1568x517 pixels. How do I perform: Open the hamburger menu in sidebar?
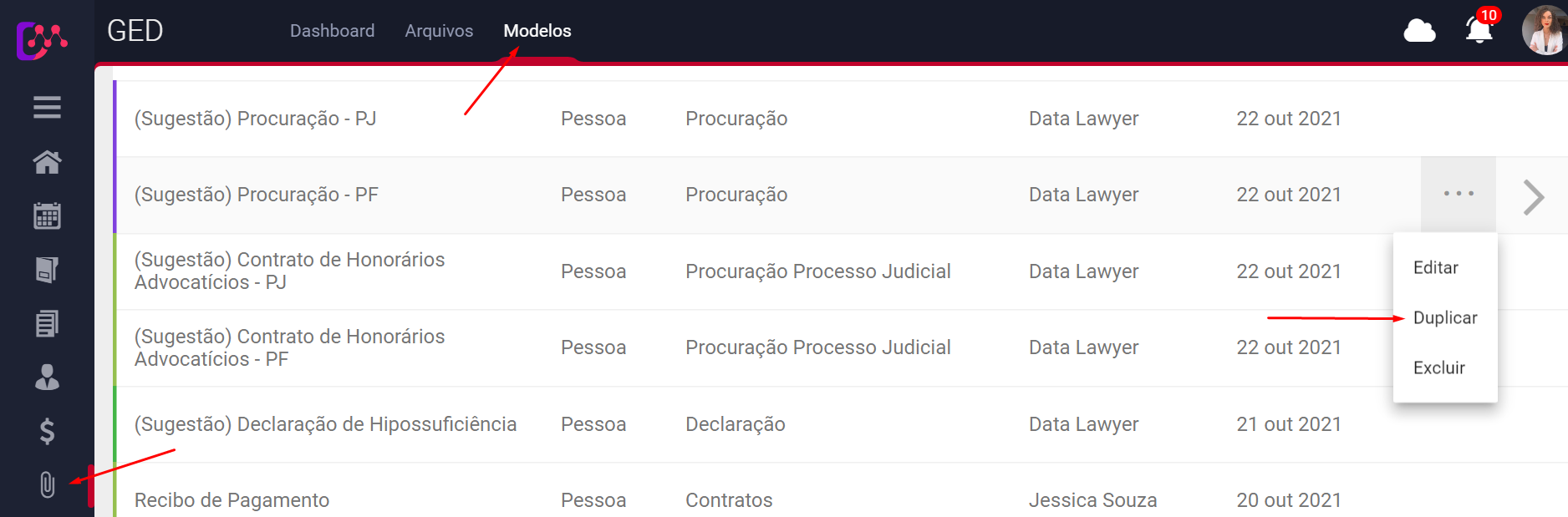click(x=47, y=108)
